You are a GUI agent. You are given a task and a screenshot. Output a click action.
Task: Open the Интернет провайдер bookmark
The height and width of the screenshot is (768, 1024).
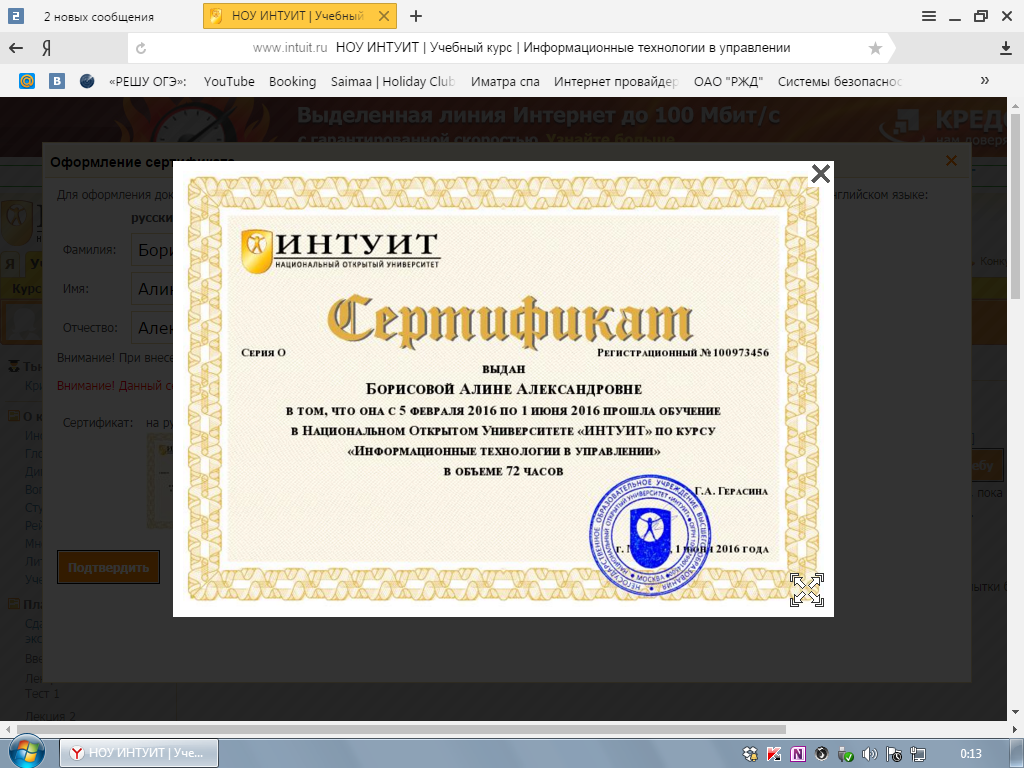tap(616, 82)
